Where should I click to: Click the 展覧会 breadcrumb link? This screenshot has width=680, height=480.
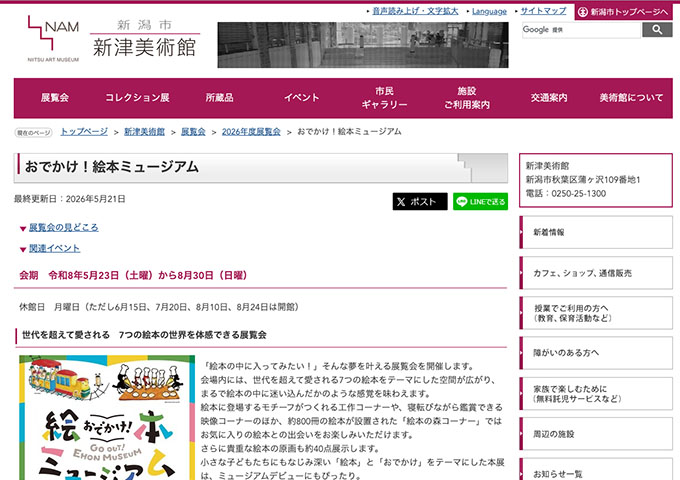(193, 131)
